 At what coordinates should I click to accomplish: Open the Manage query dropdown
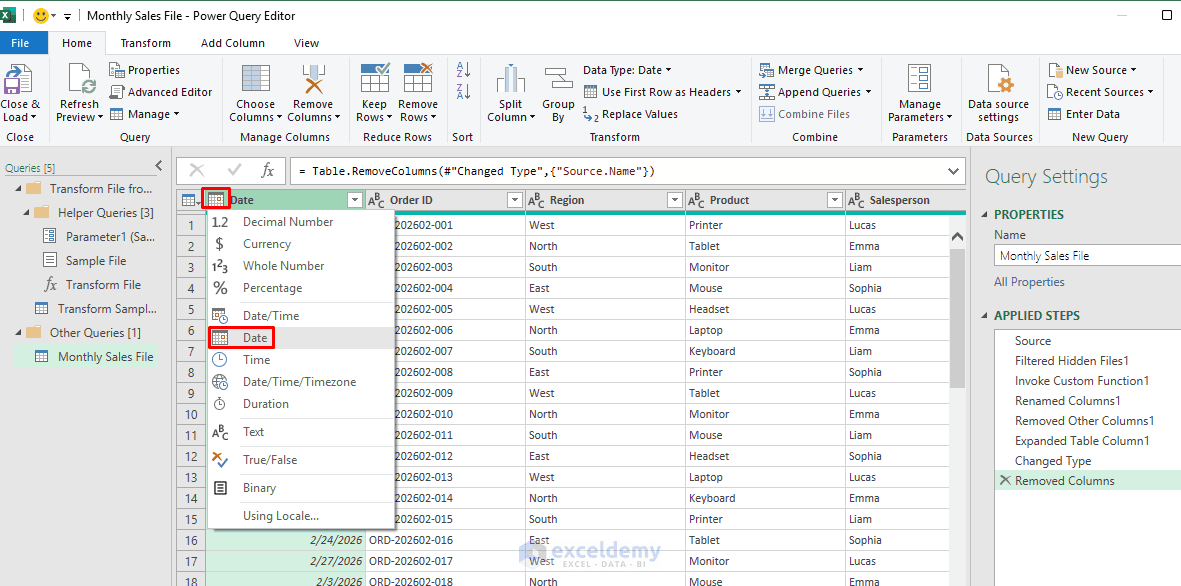(145, 114)
